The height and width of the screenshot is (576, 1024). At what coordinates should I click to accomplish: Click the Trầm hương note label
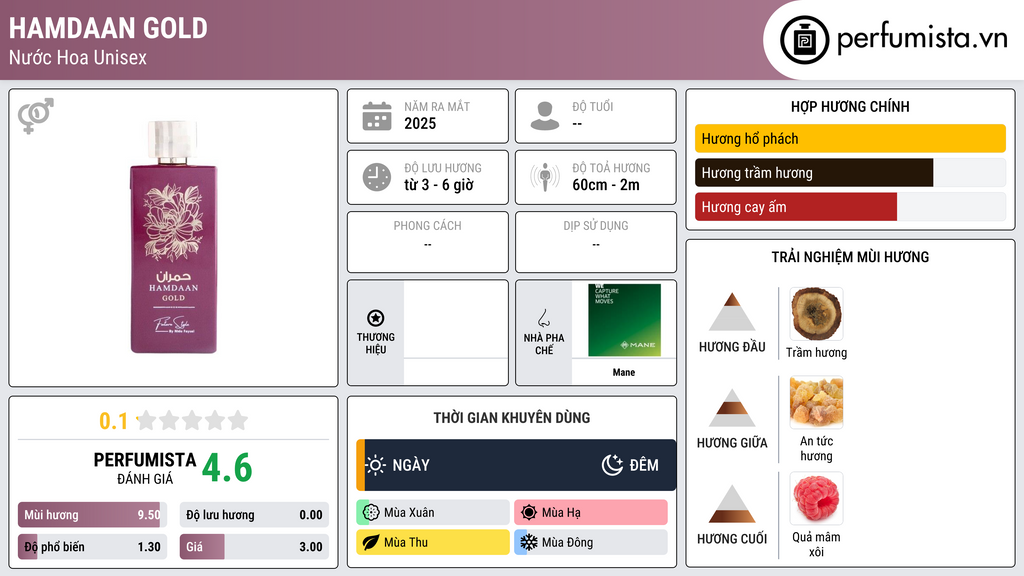pyautogui.click(x=816, y=353)
